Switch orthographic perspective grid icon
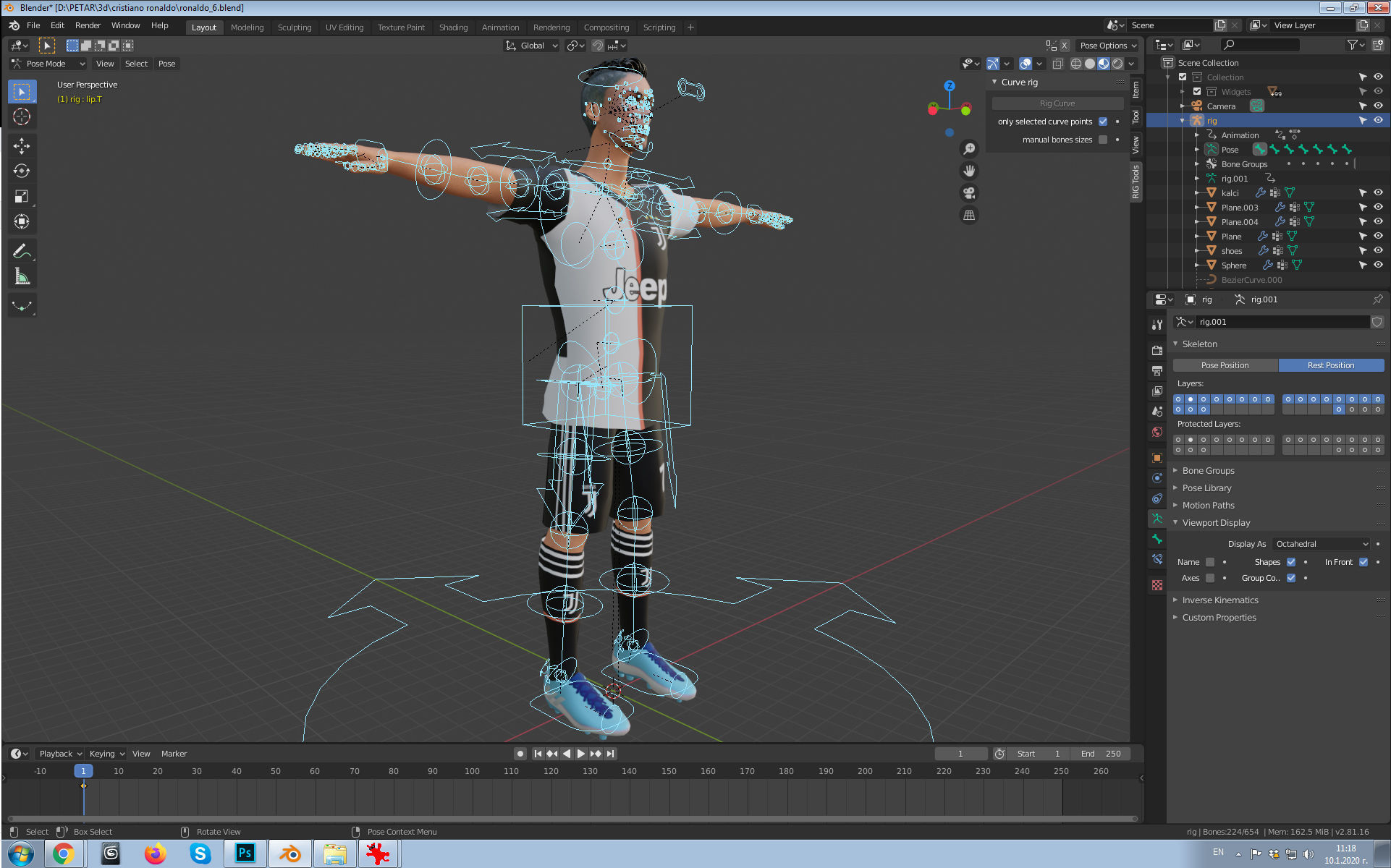 [969, 216]
